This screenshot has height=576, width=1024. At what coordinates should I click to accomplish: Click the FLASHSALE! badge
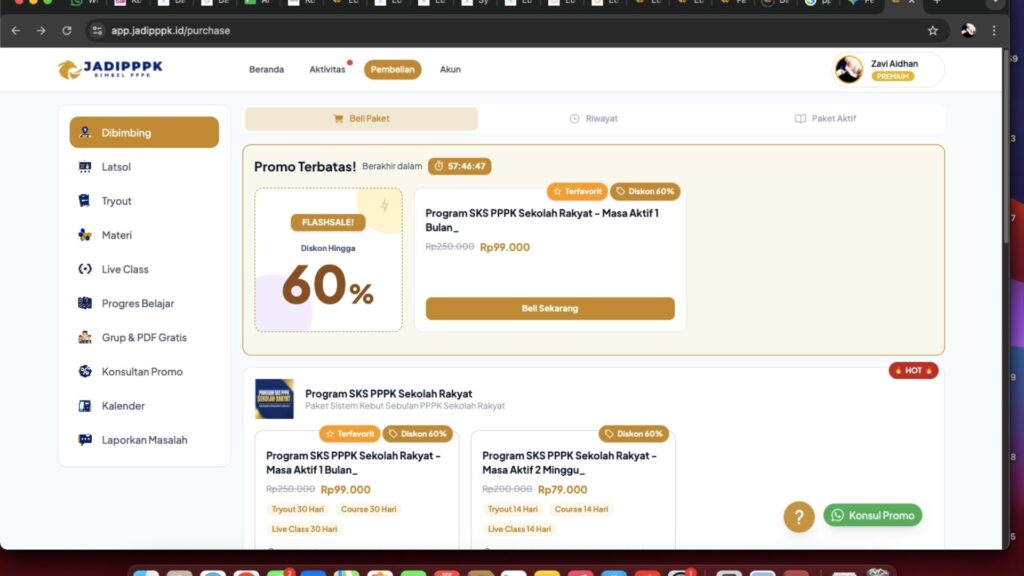tap(328, 222)
